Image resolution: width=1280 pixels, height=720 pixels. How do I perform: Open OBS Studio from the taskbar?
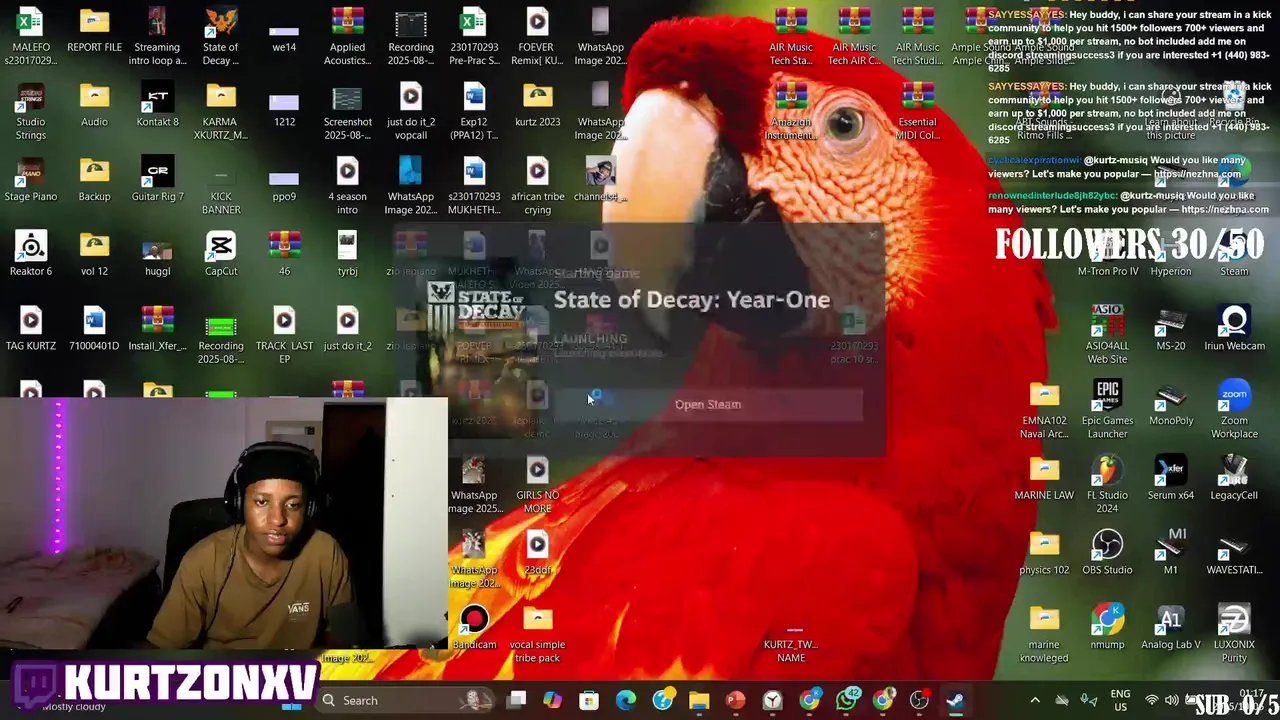[919, 700]
